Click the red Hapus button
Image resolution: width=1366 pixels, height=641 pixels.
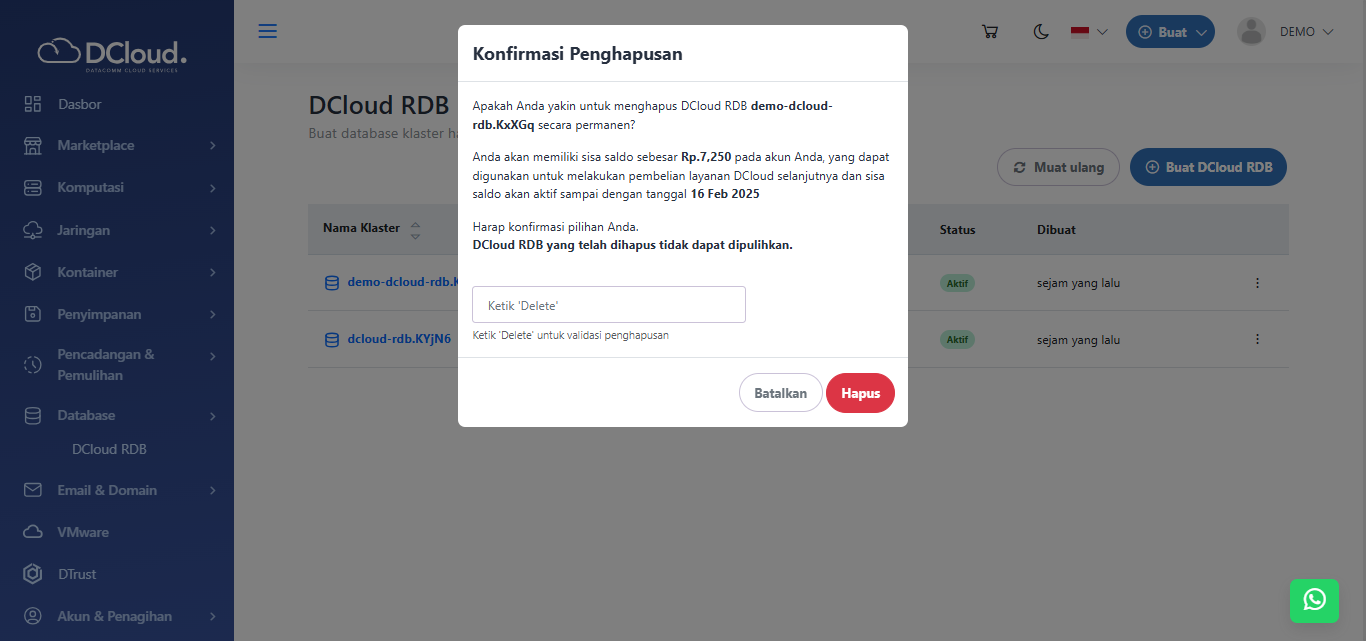[x=860, y=393]
